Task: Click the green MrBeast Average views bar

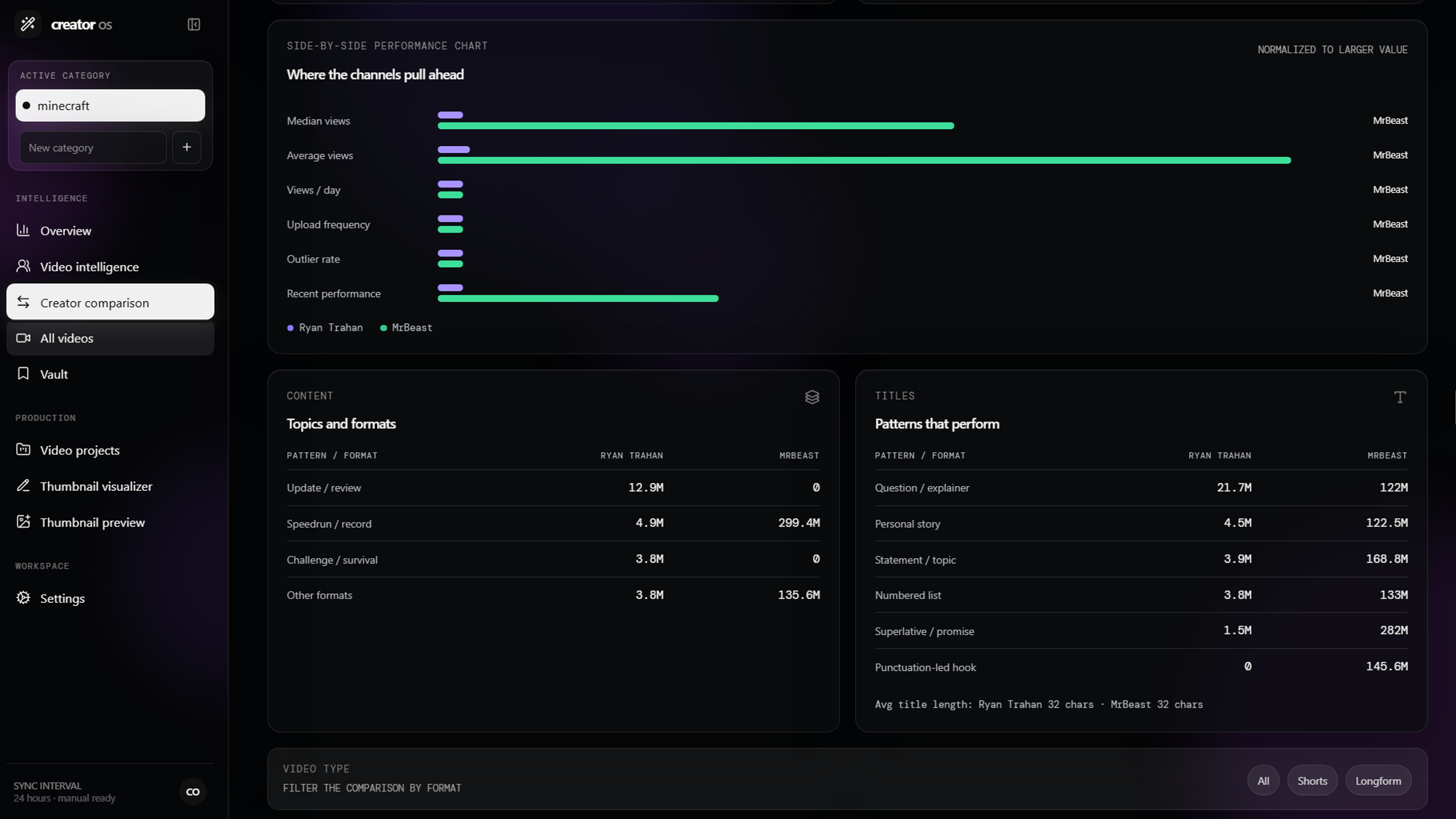Action: pos(864,160)
